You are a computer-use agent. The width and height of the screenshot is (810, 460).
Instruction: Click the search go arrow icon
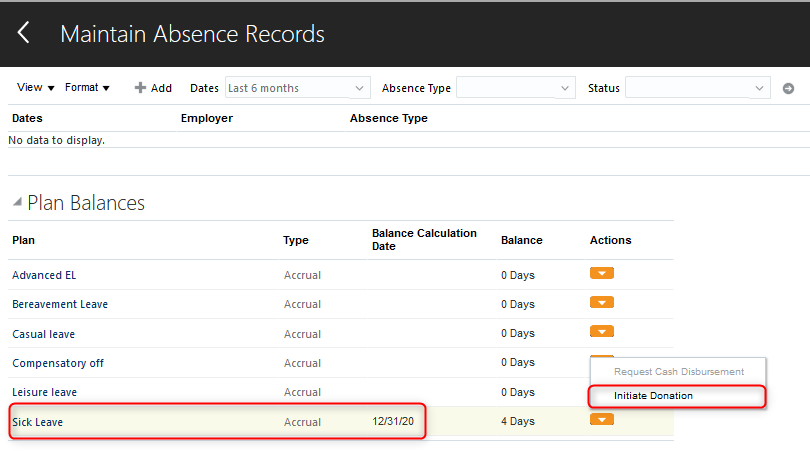click(x=788, y=88)
